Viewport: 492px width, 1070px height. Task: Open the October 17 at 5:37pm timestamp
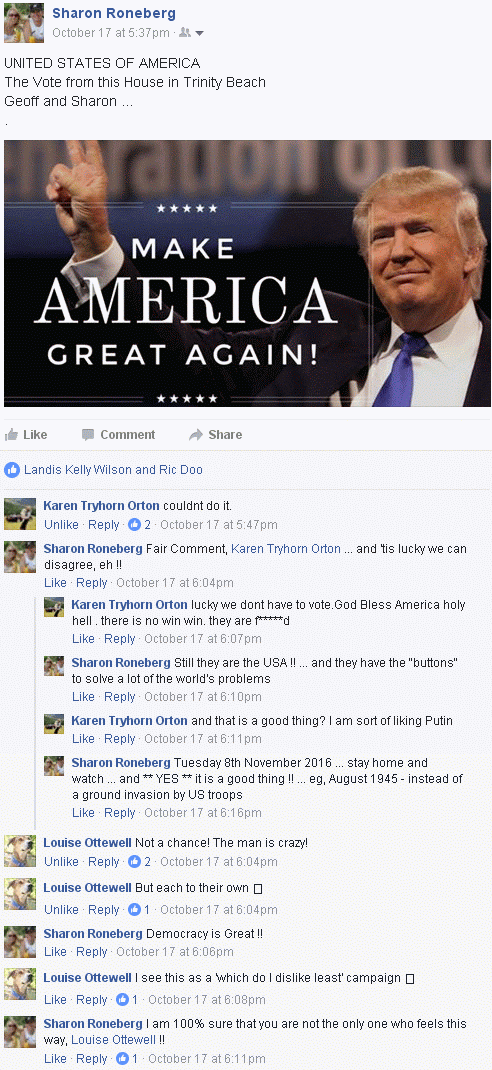click(111, 32)
